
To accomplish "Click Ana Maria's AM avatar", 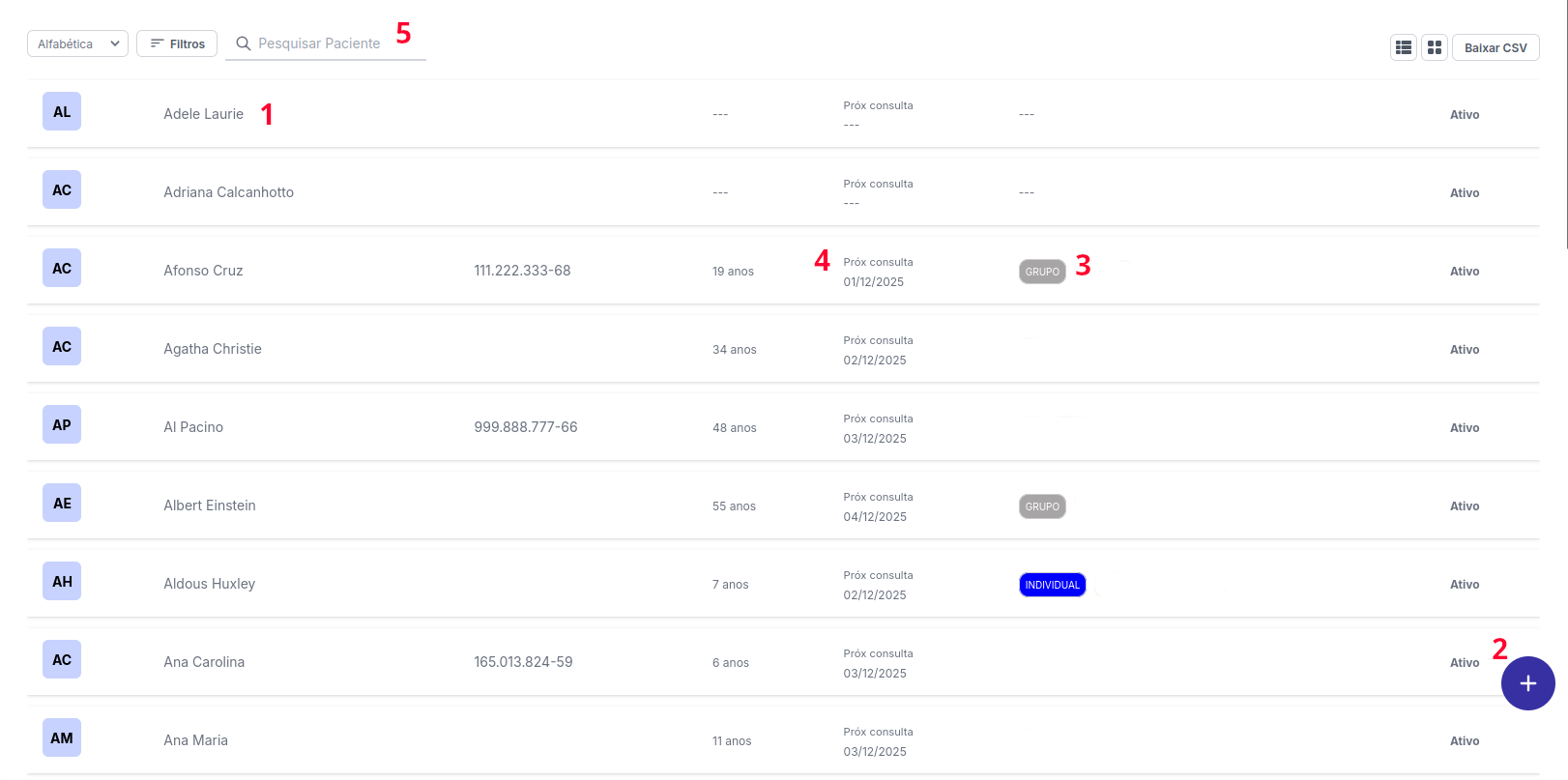I will tap(62, 737).
